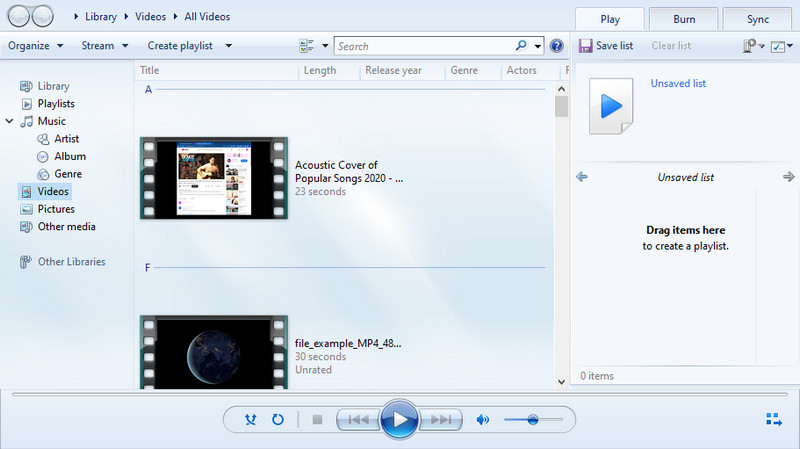Open the View options dropdown arrow
Image resolution: width=800 pixels, height=449 pixels.
(325, 46)
